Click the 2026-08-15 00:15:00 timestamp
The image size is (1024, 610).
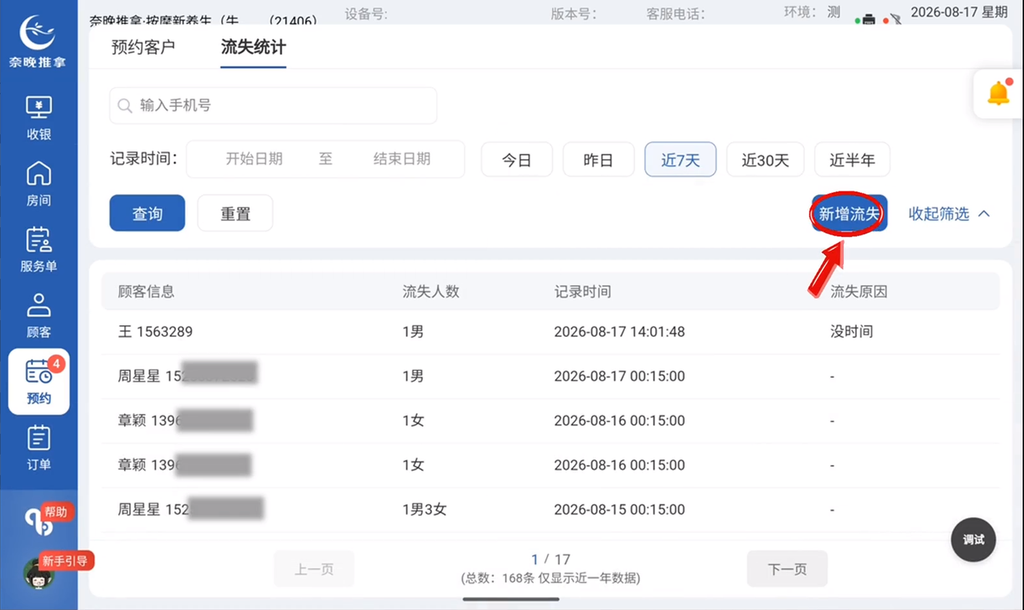(619, 509)
